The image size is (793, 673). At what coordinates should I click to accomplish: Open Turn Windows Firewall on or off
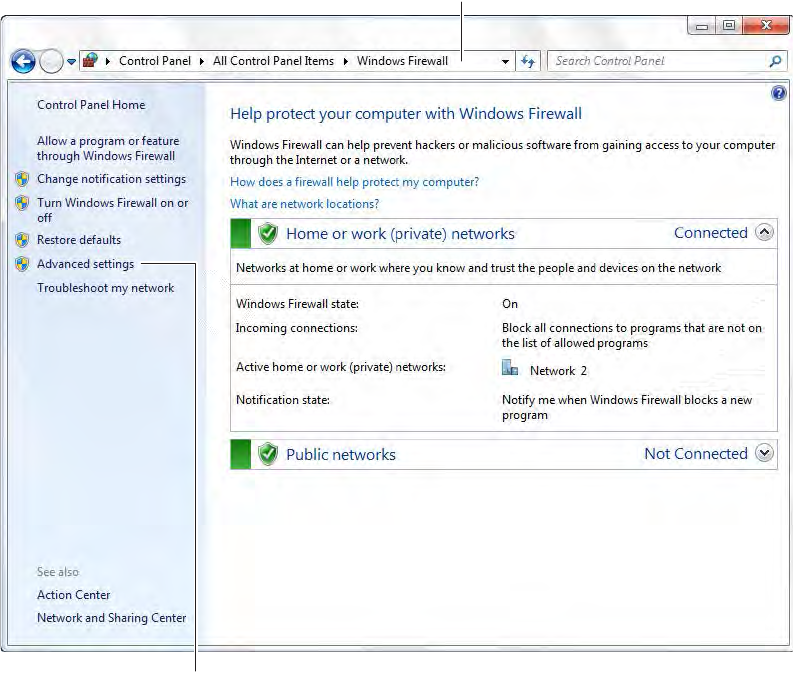click(112, 210)
